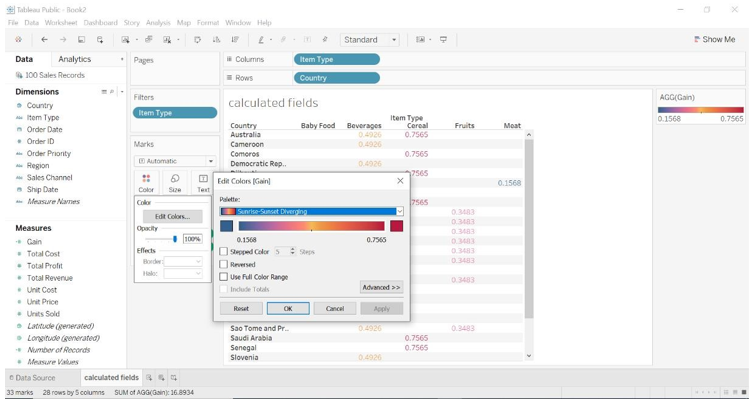Click the Edit Colors... button
The height and width of the screenshot is (402, 753).
pyautogui.click(x=172, y=217)
